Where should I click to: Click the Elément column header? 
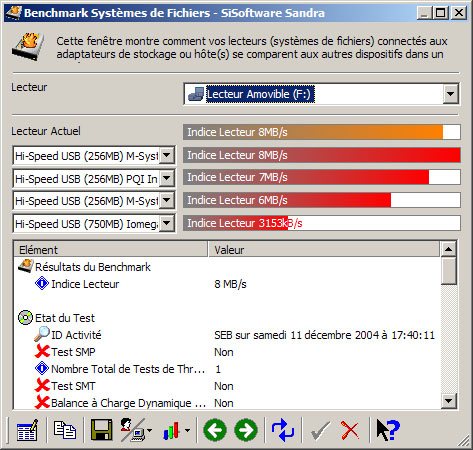(111, 250)
